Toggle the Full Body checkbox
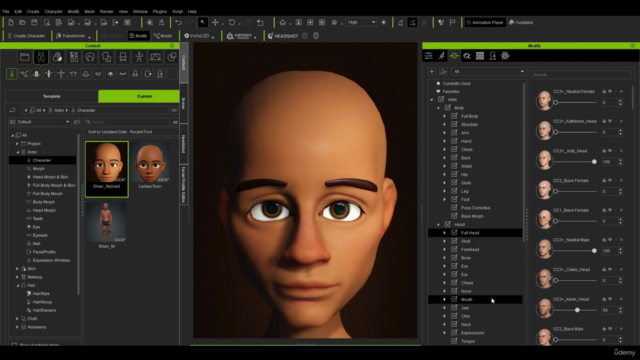Viewport: 640px width, 360px height. click(x=454, y=116)
